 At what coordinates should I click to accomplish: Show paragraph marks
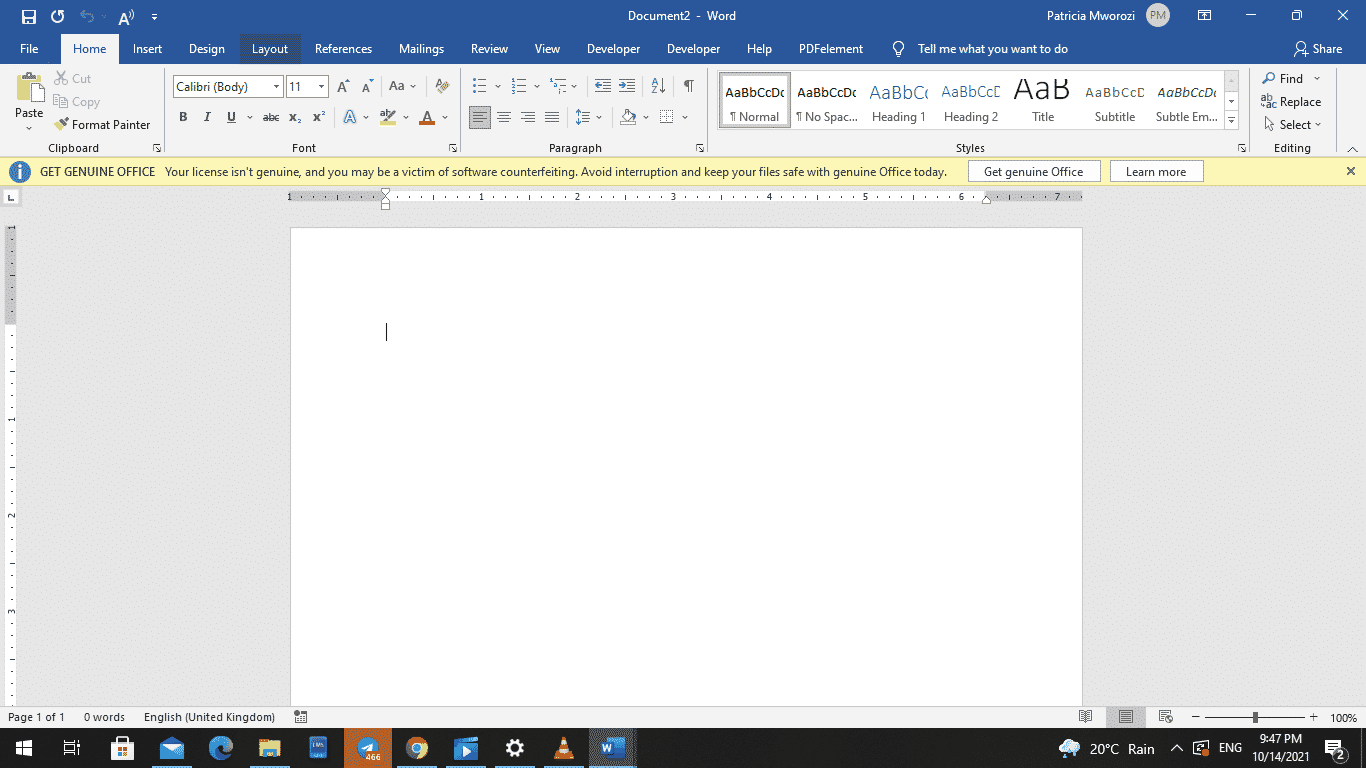tap(687, 86)
